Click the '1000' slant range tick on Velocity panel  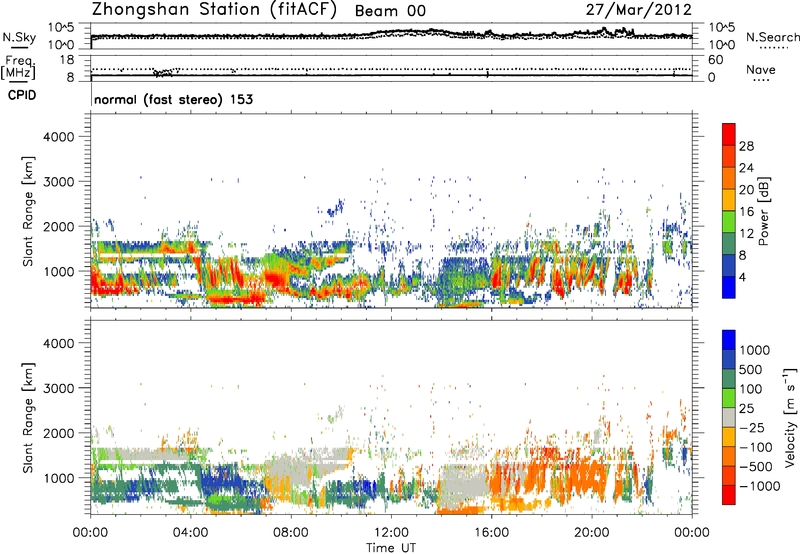coord(59,478)
